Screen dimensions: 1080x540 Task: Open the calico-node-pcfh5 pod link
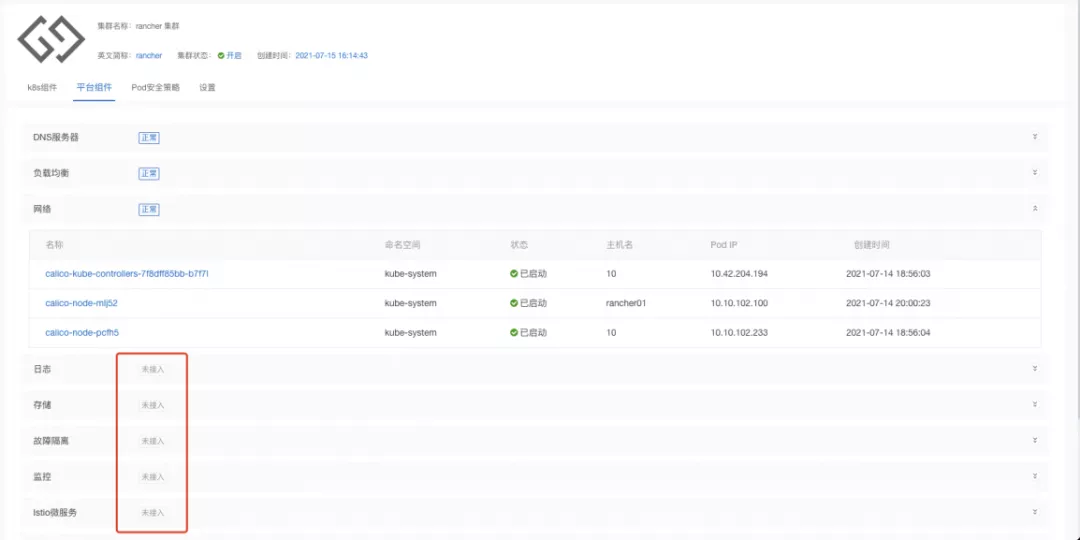[x=82, y=333]
